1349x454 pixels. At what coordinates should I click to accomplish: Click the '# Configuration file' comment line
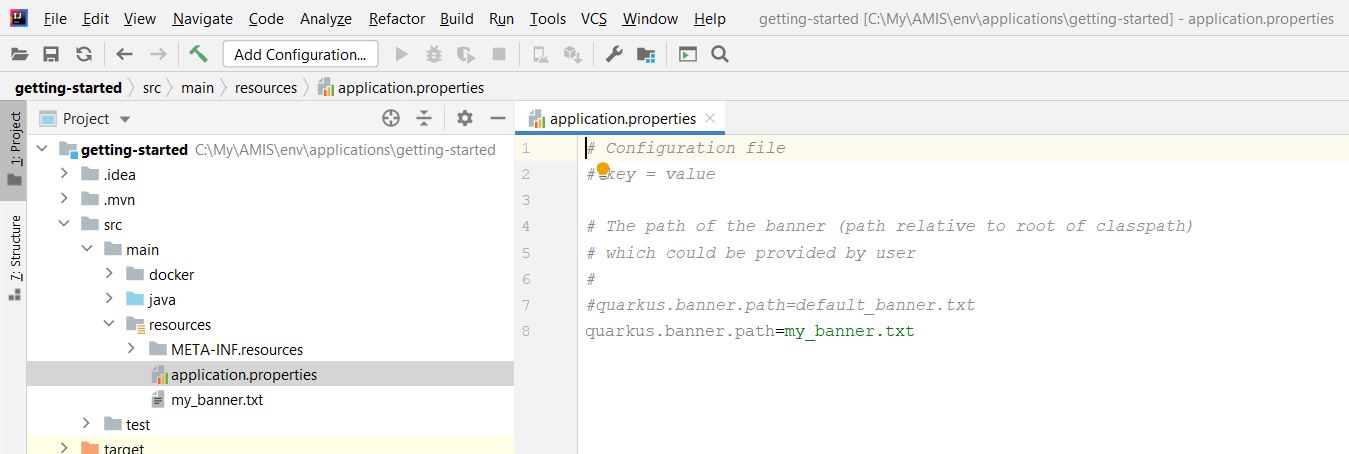click(x=685, y=148)
